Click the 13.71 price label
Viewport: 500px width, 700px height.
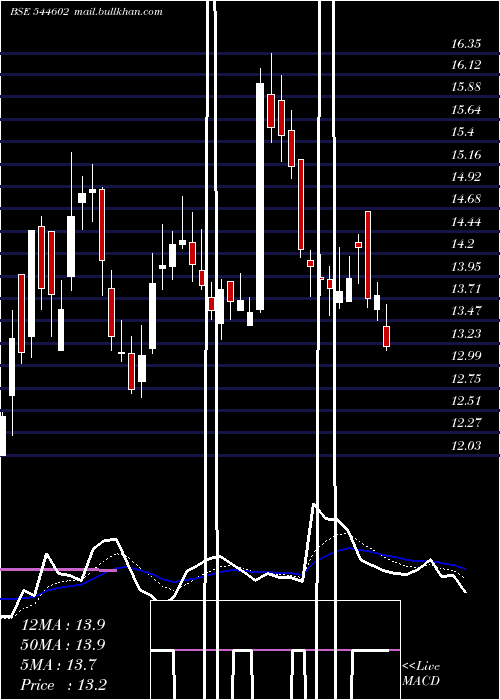(466, 289)
